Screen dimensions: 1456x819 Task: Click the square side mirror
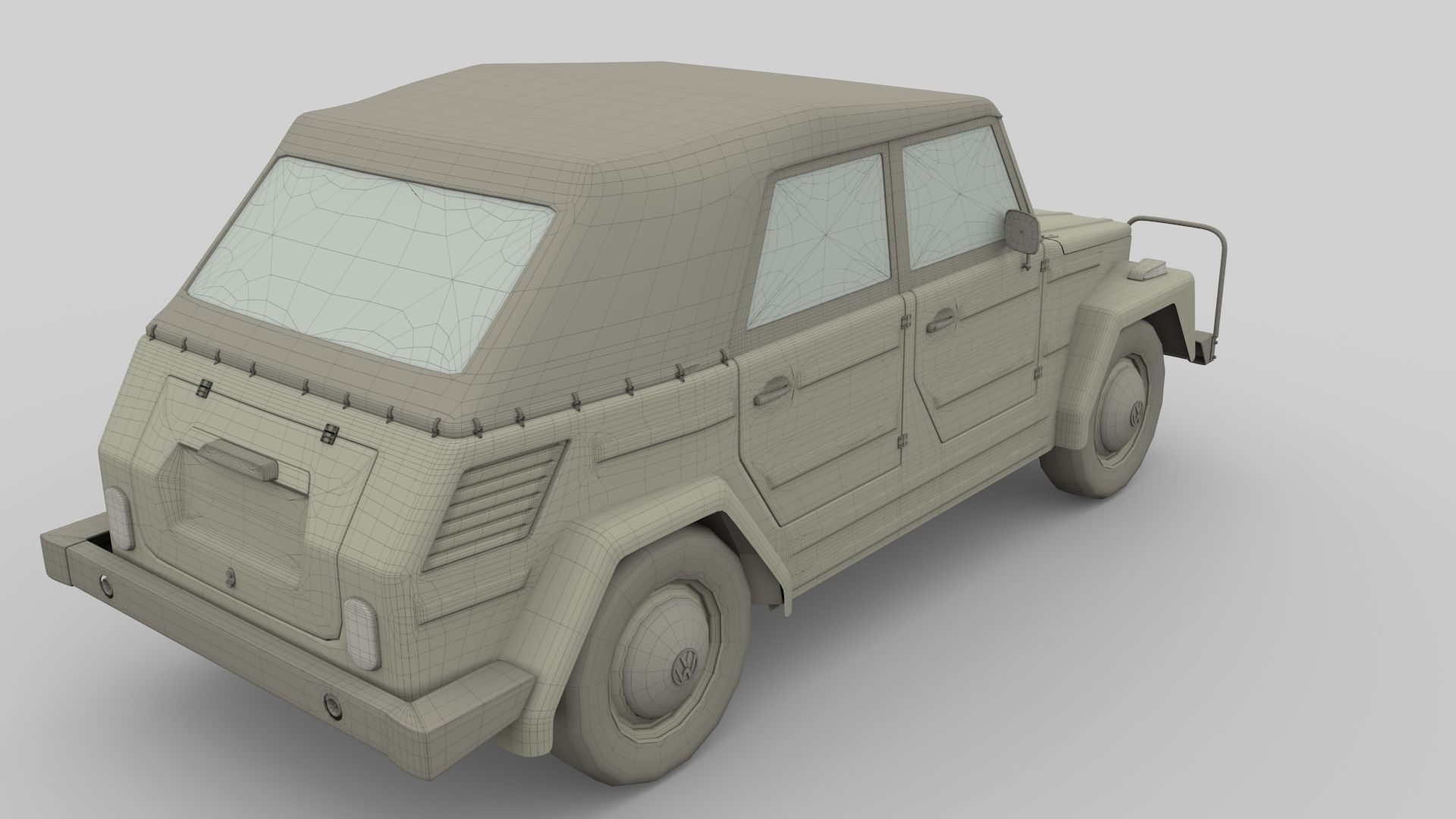pos(1023,231)
